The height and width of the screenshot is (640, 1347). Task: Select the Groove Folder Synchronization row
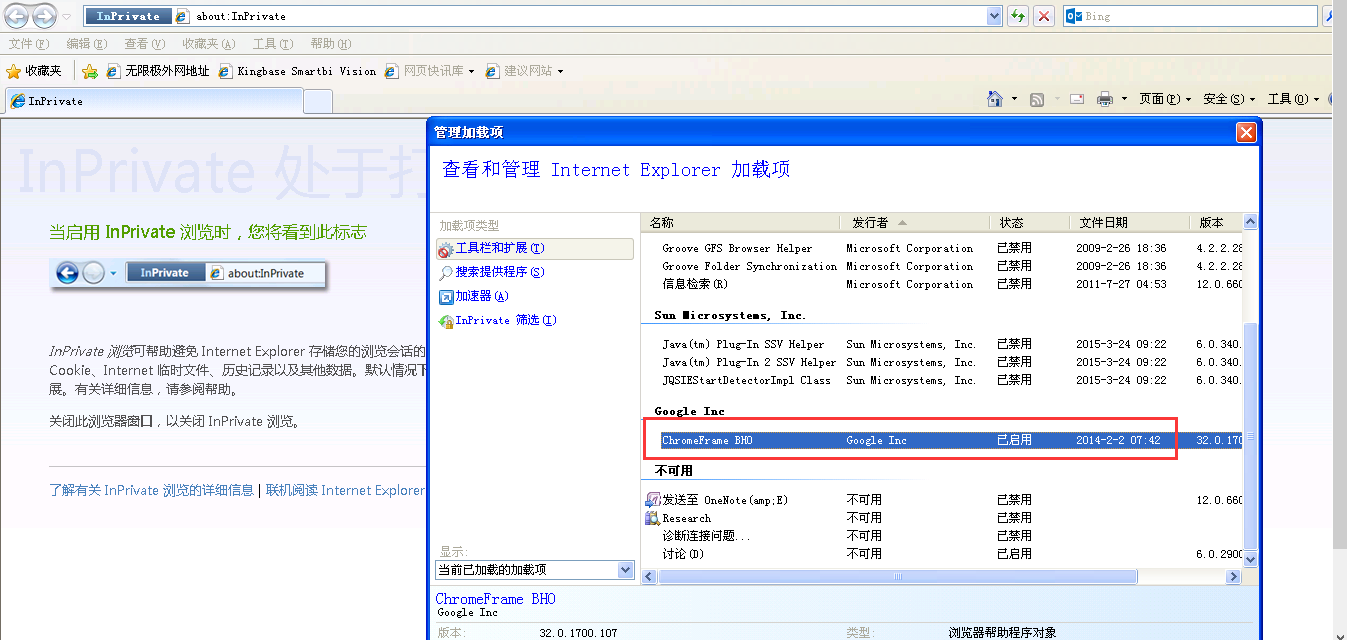click(x=943, y=266)
